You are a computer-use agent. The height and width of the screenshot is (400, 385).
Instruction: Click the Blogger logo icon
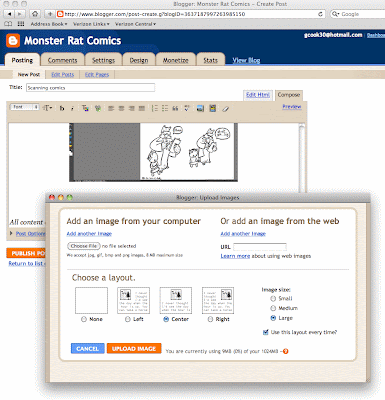pyautogui.click(x=13, y=41)
